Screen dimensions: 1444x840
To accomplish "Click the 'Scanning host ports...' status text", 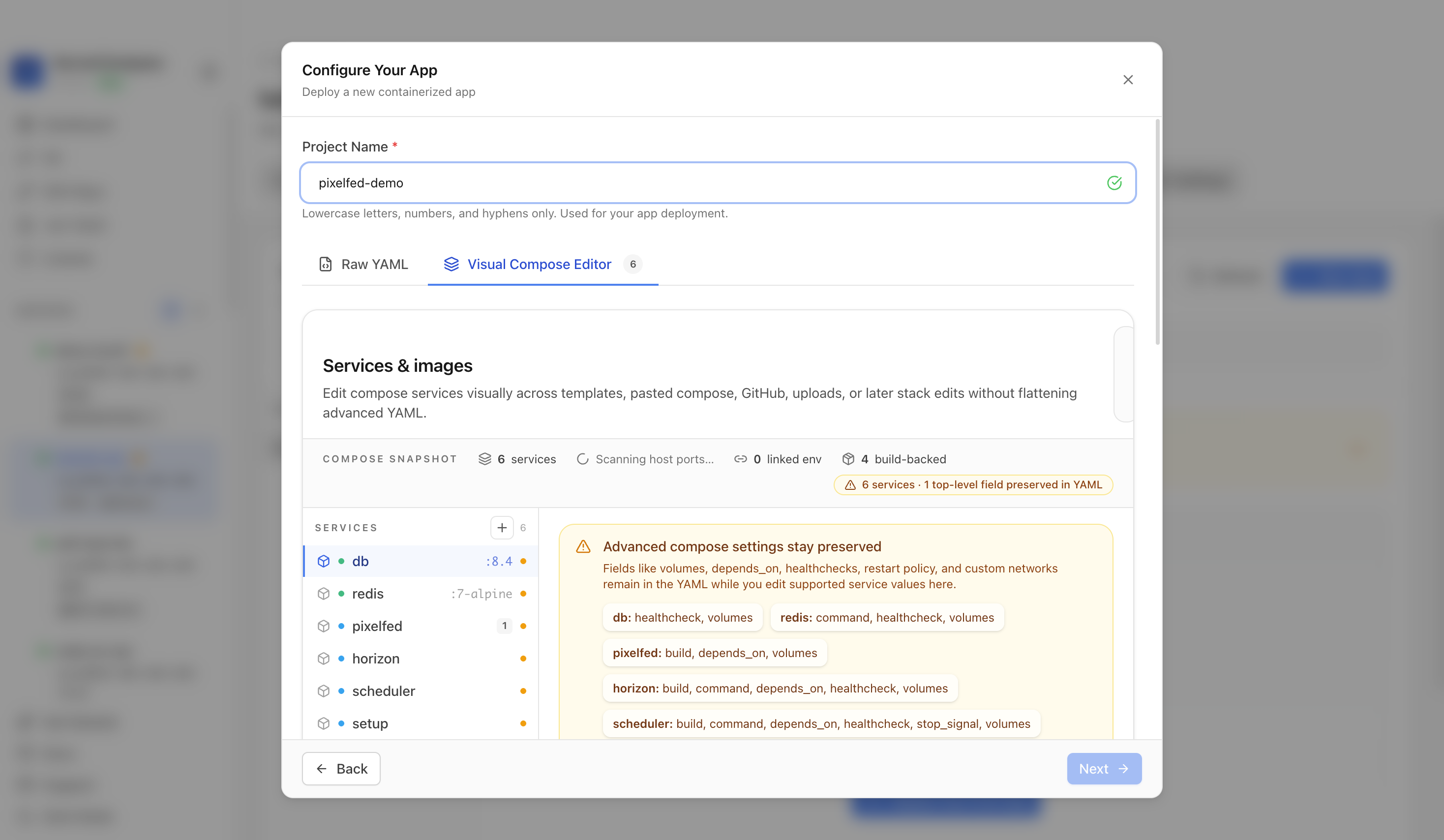I will 655,459.
